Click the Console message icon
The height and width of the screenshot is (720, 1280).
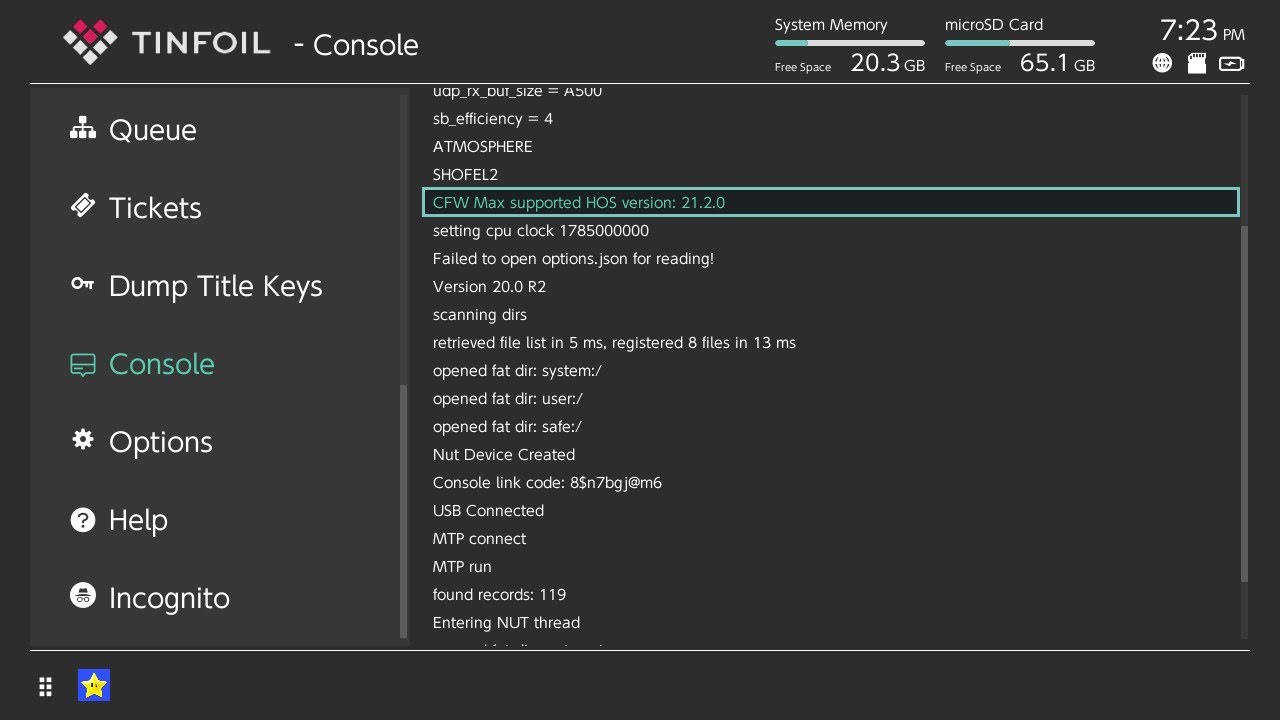tap(83, 365)
